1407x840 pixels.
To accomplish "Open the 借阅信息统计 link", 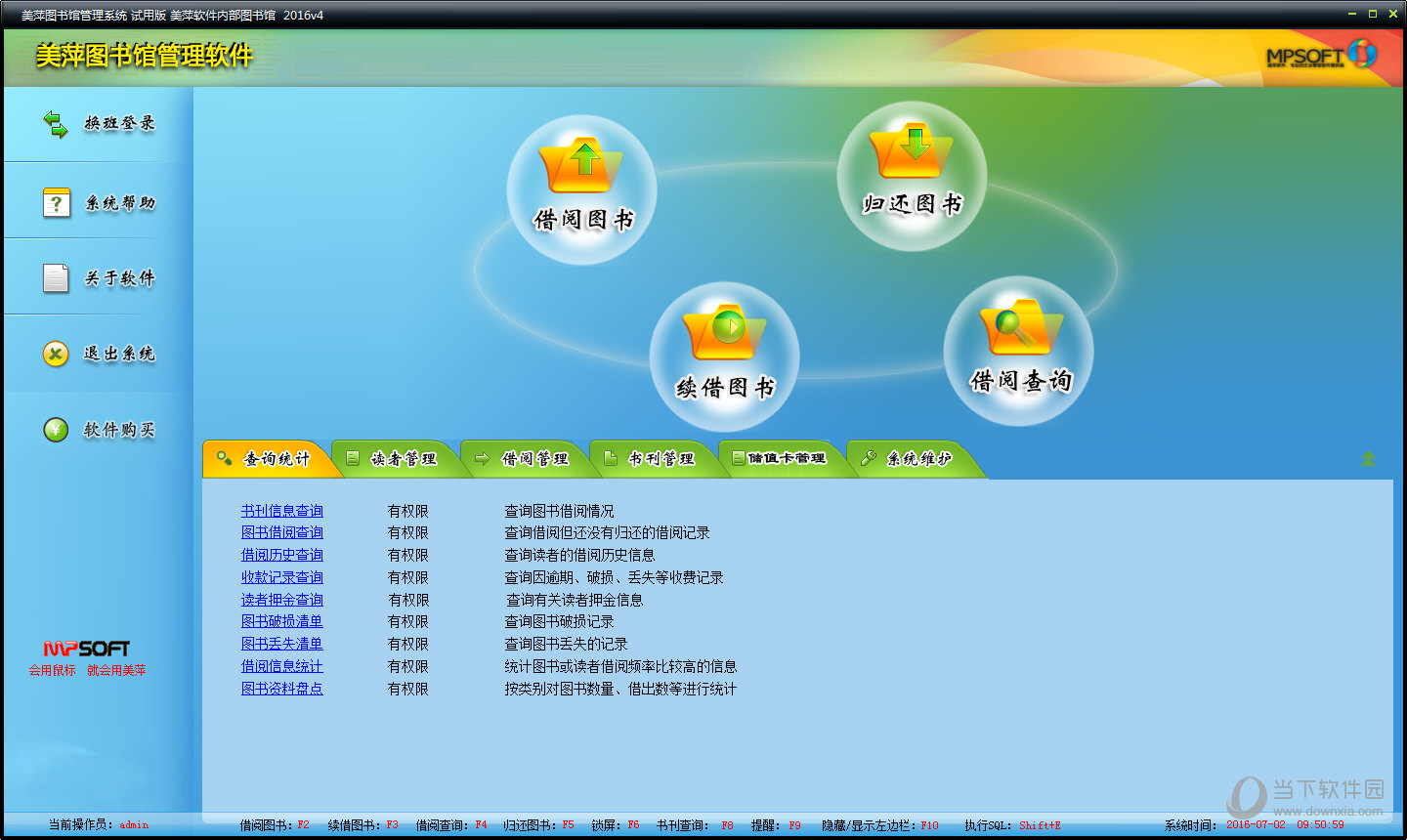I will (x=281, y=666).
